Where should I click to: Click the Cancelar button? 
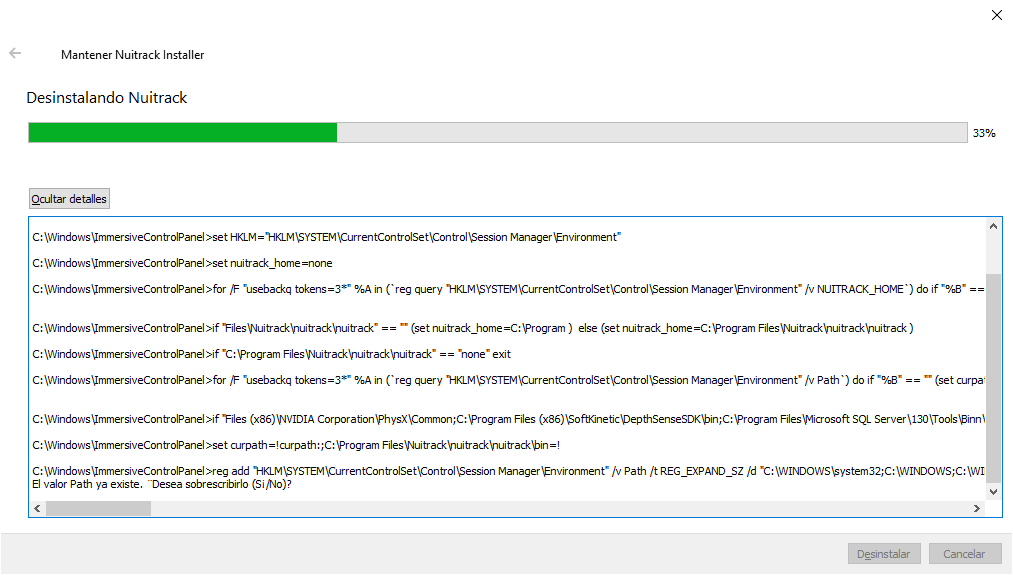tap(965, 554)
